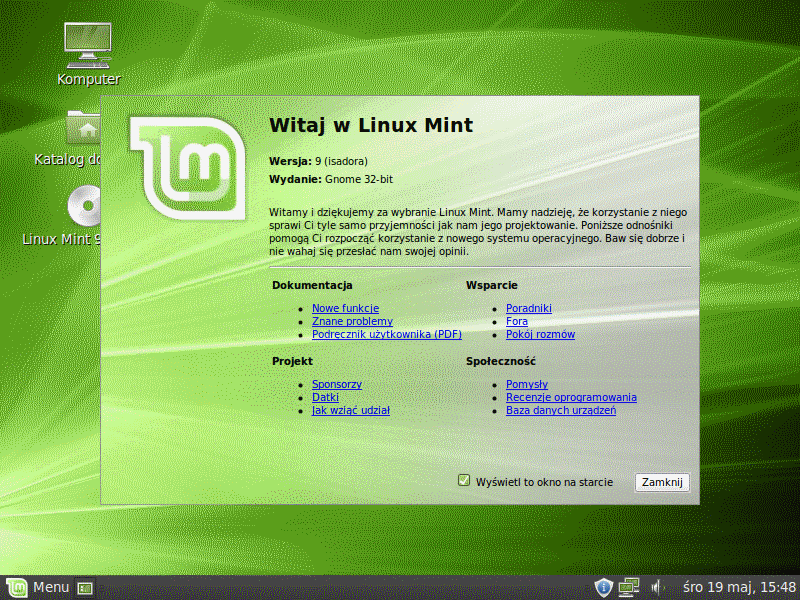This screenshot has height=600, width=800.
Task: Open the home folder desktop icon
Action: (x=85, y=130)
